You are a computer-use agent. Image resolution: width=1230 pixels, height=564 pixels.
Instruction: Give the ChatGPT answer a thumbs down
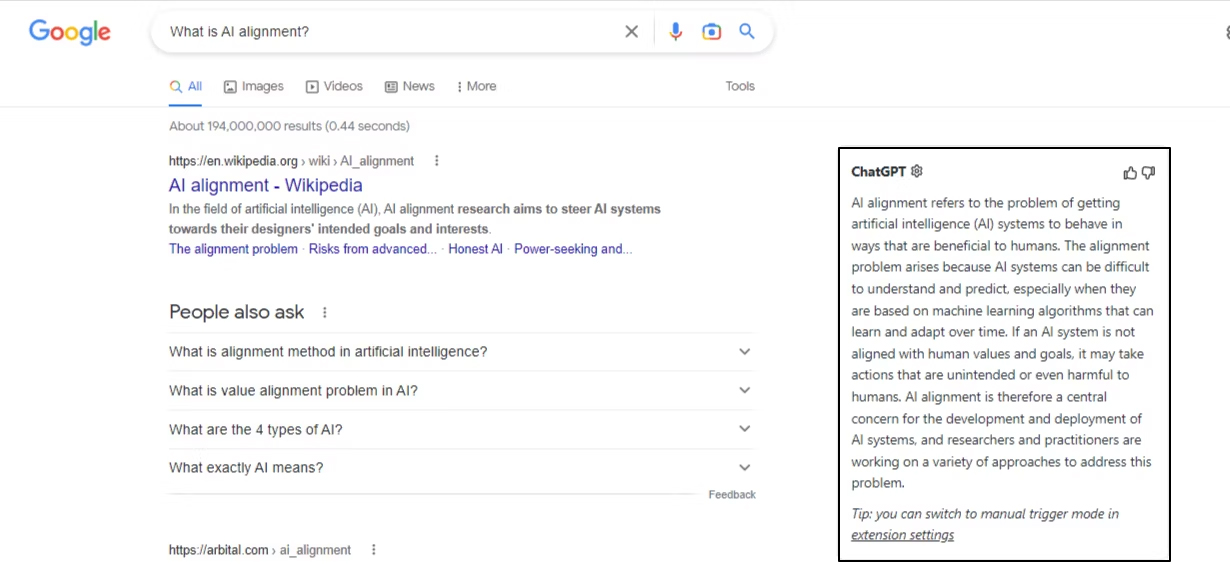point(1148,173)
